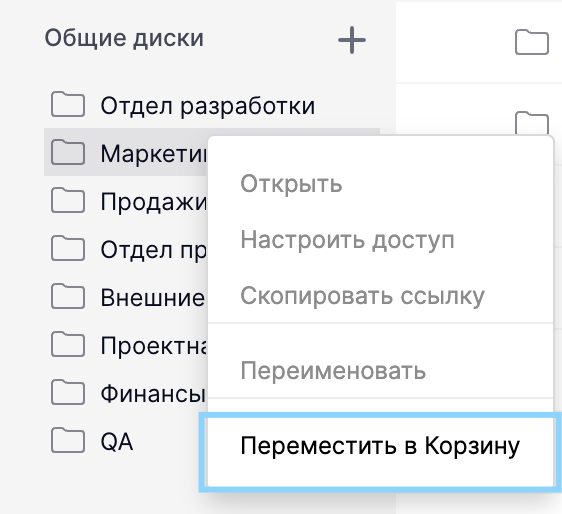Select the Продажи shared disk
Viewport: 562px width, 514px height.
click(x=126, y=201)
